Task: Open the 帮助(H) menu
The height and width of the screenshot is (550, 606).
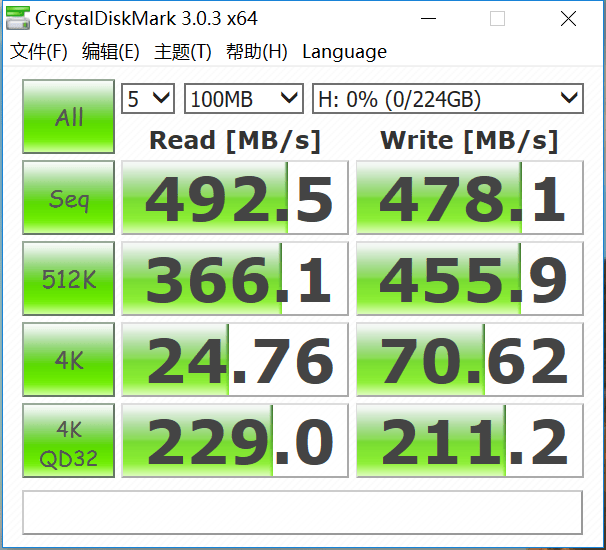Action: [257, 51]
